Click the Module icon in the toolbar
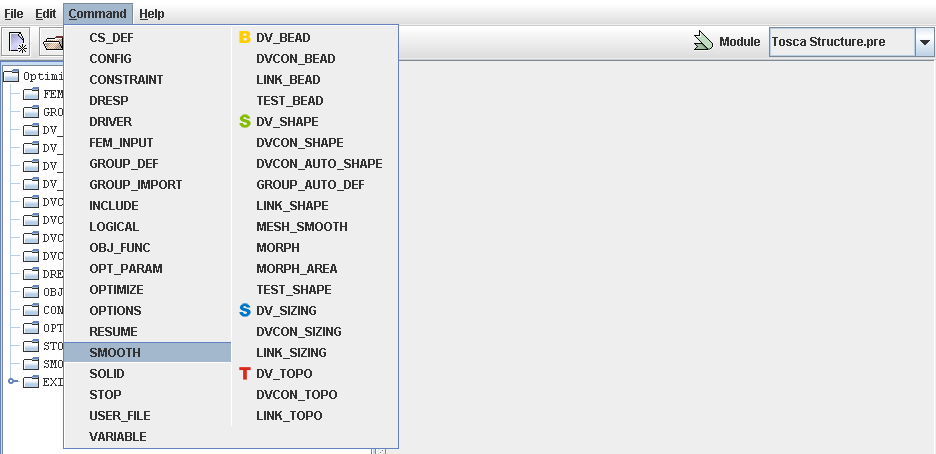The height and width of the screenshot is (454, 936). 703,42
